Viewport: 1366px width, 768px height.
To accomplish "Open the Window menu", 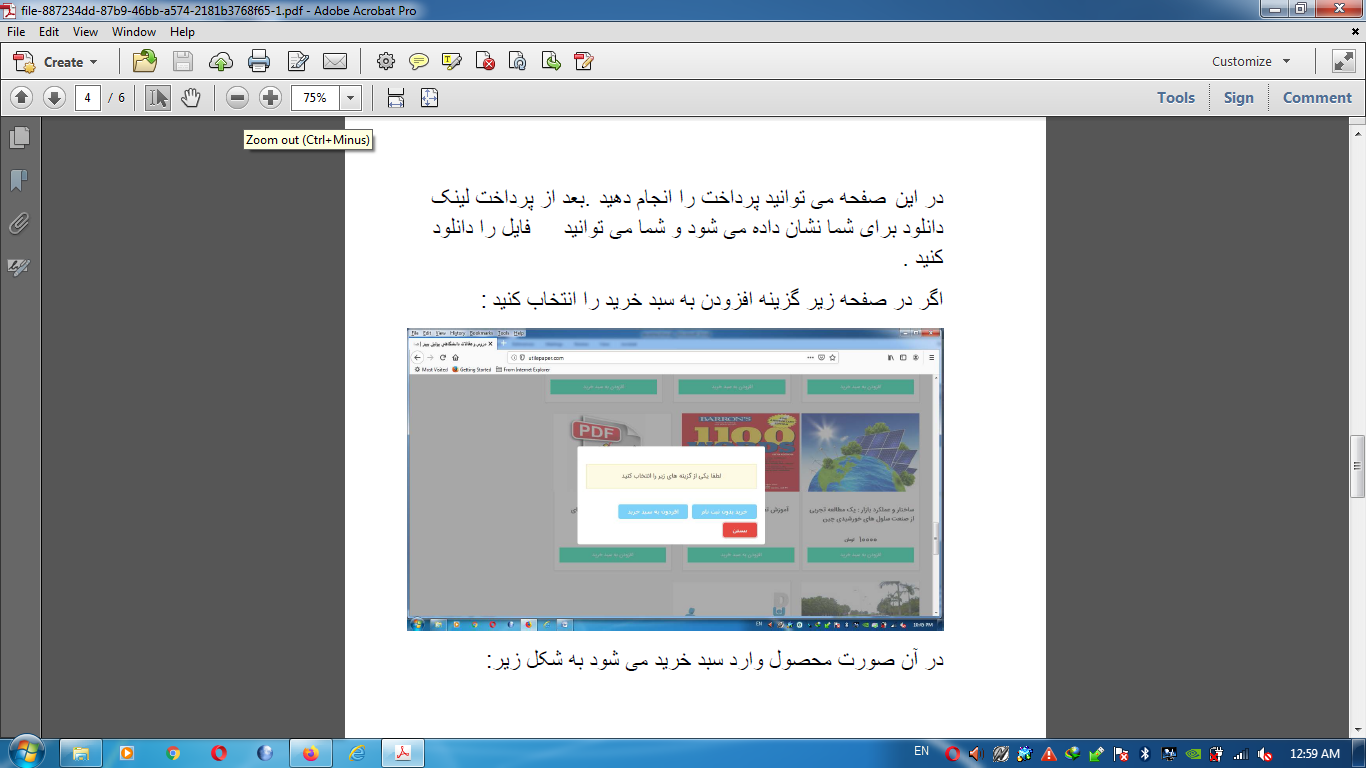I will point(134,32).
